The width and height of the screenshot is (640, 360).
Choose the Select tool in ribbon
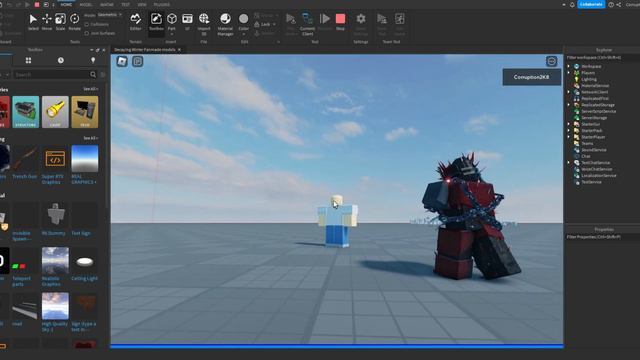(x=33, y=22)
